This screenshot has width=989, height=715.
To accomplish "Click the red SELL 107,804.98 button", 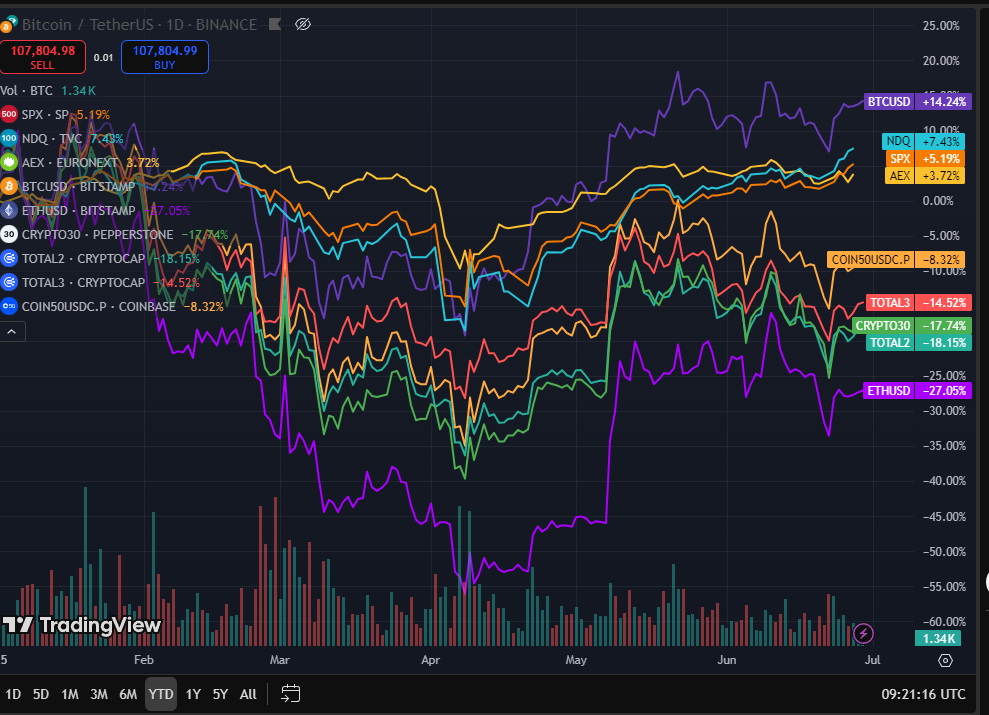I will (43, 57).
